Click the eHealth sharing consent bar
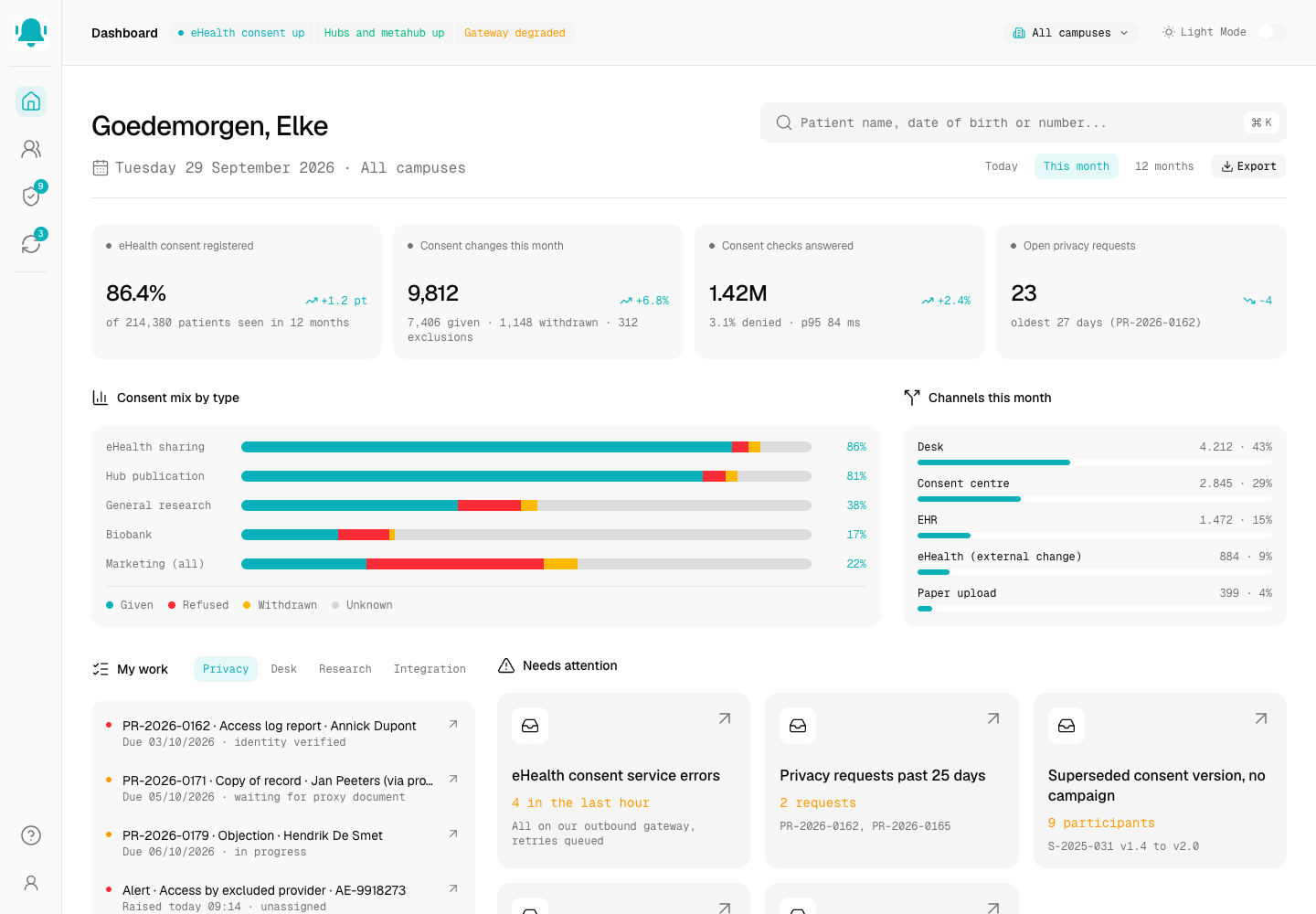1316x914 pixels. coord(526,447)
